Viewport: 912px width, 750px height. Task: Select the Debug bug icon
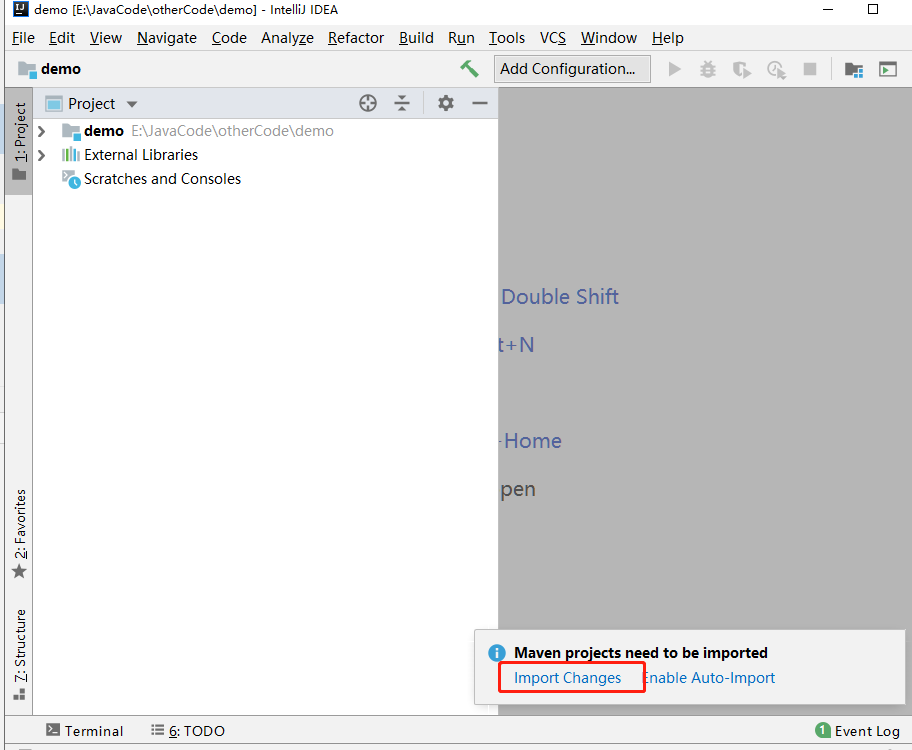[708, 69]
